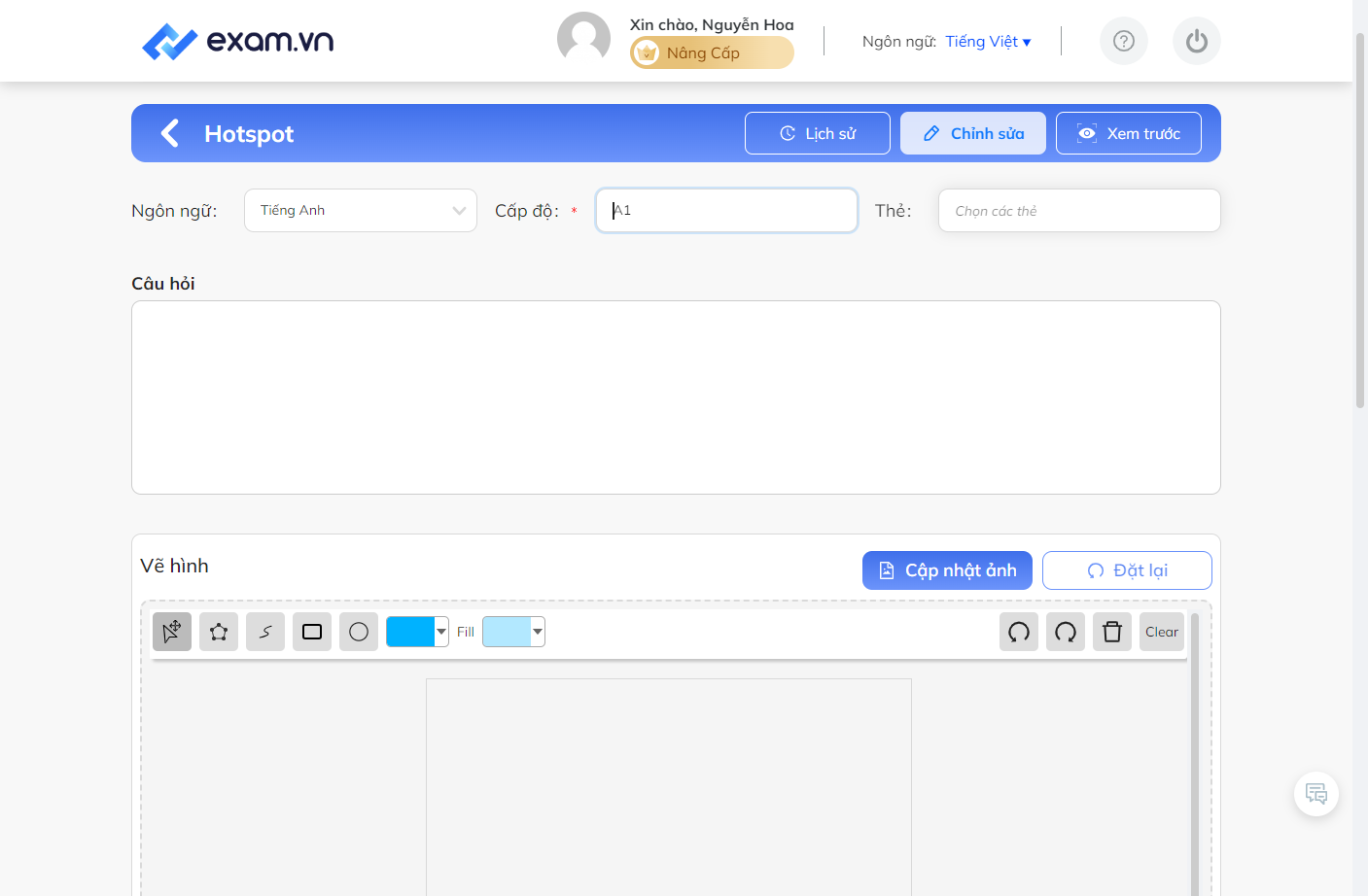Delete selected shape with trash icon
This screenshot has width=1368, height=896.
[1112, 632]
